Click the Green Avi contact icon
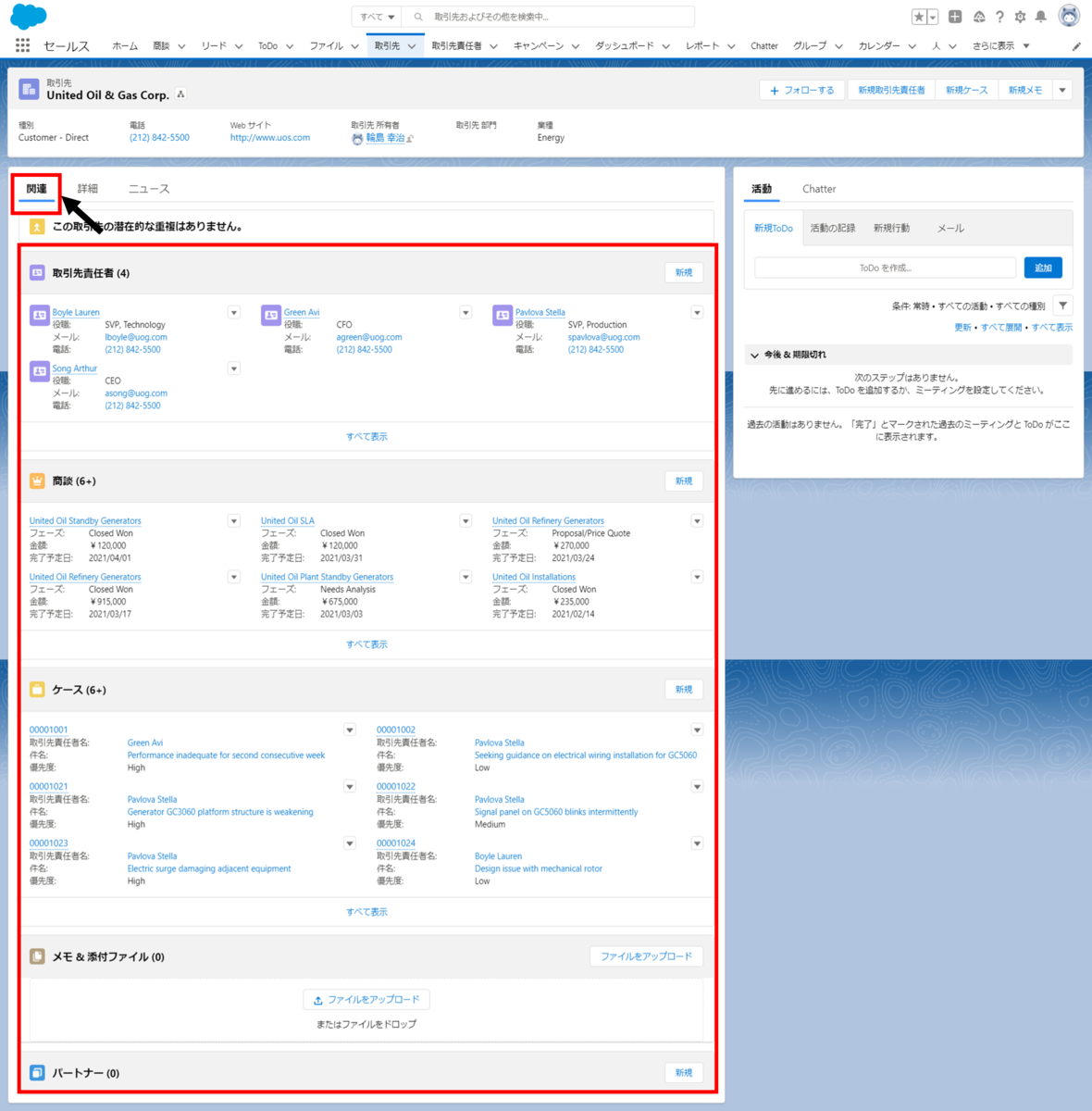Viewport: 1092px width, 1111px height. (270, 316)
